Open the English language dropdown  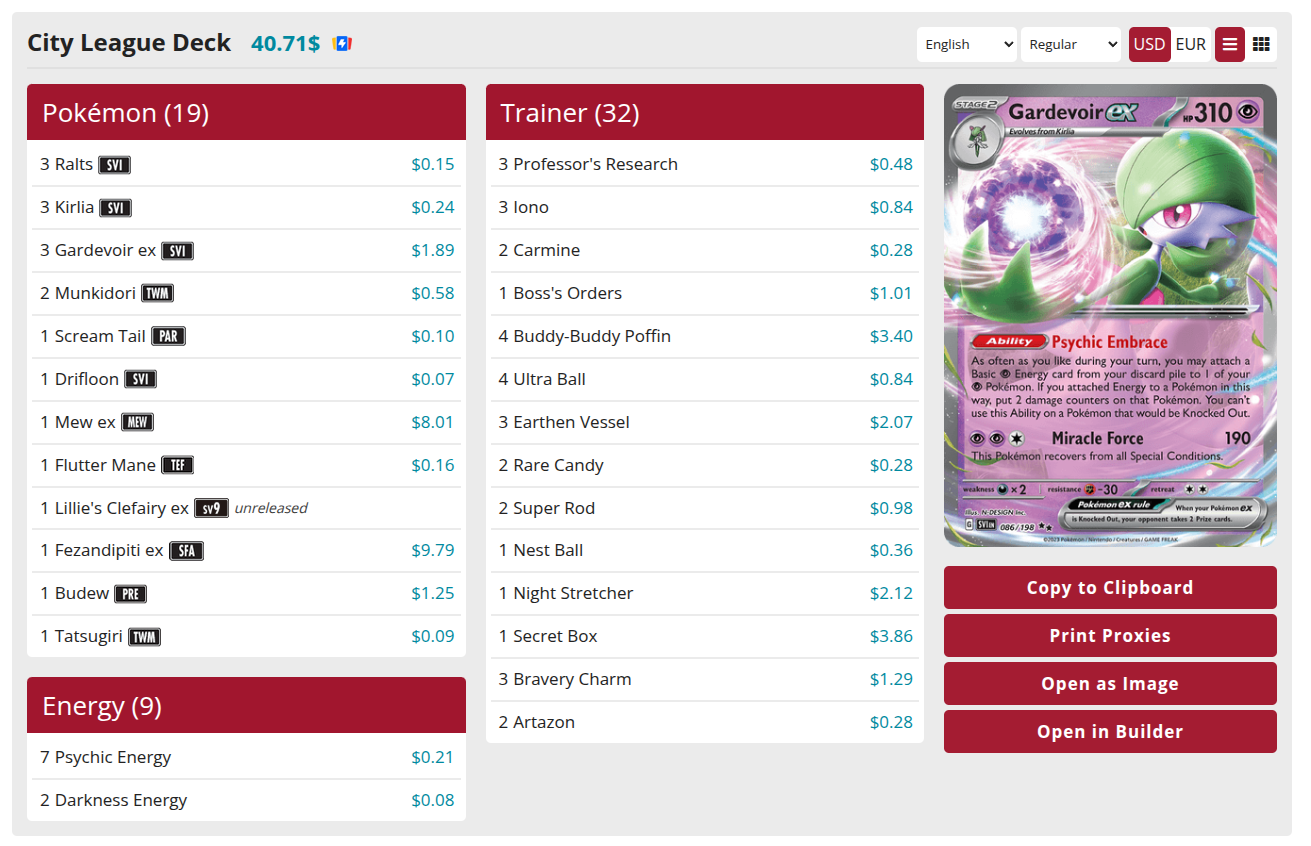pos(966,44)
